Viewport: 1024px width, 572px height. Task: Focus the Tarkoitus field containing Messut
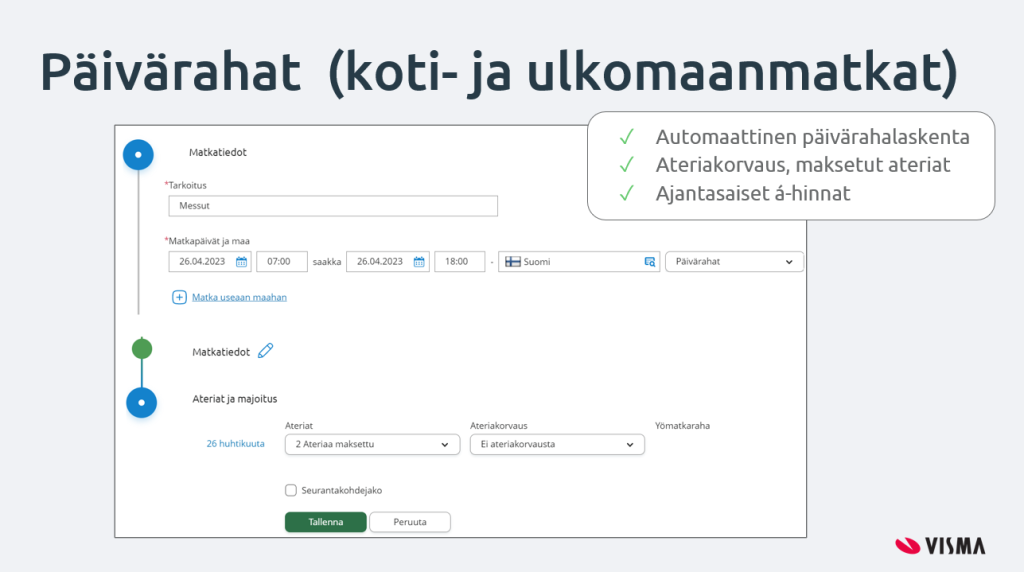(333, 206)
